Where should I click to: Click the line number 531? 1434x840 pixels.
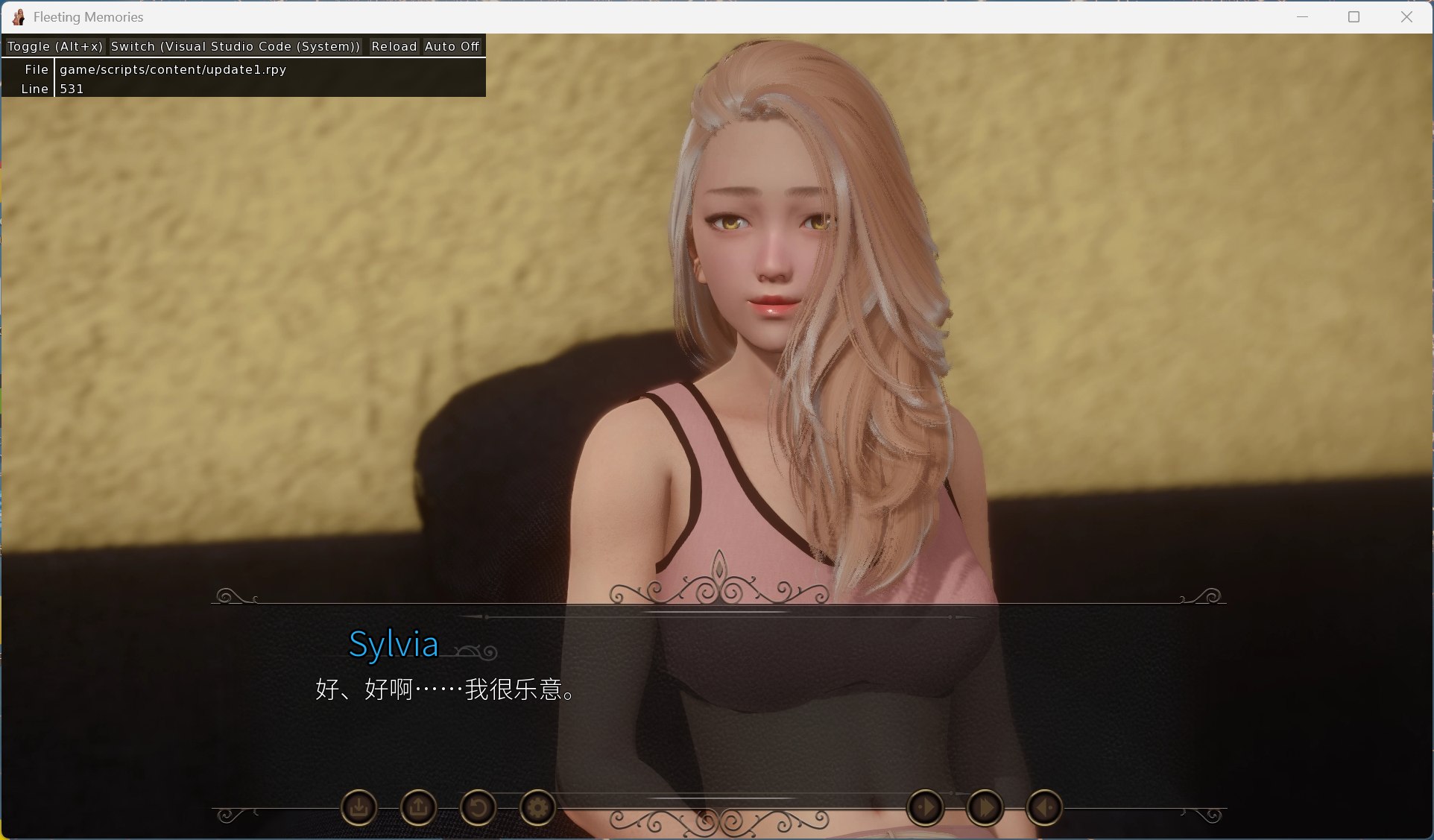point(72,89)
